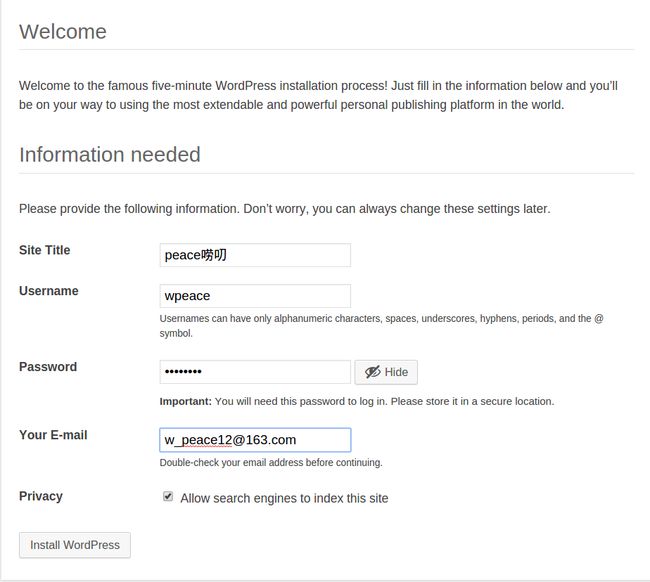
Task: Select the Your E-mail input field
Action: pyautogui.click(x=255, y=440)
